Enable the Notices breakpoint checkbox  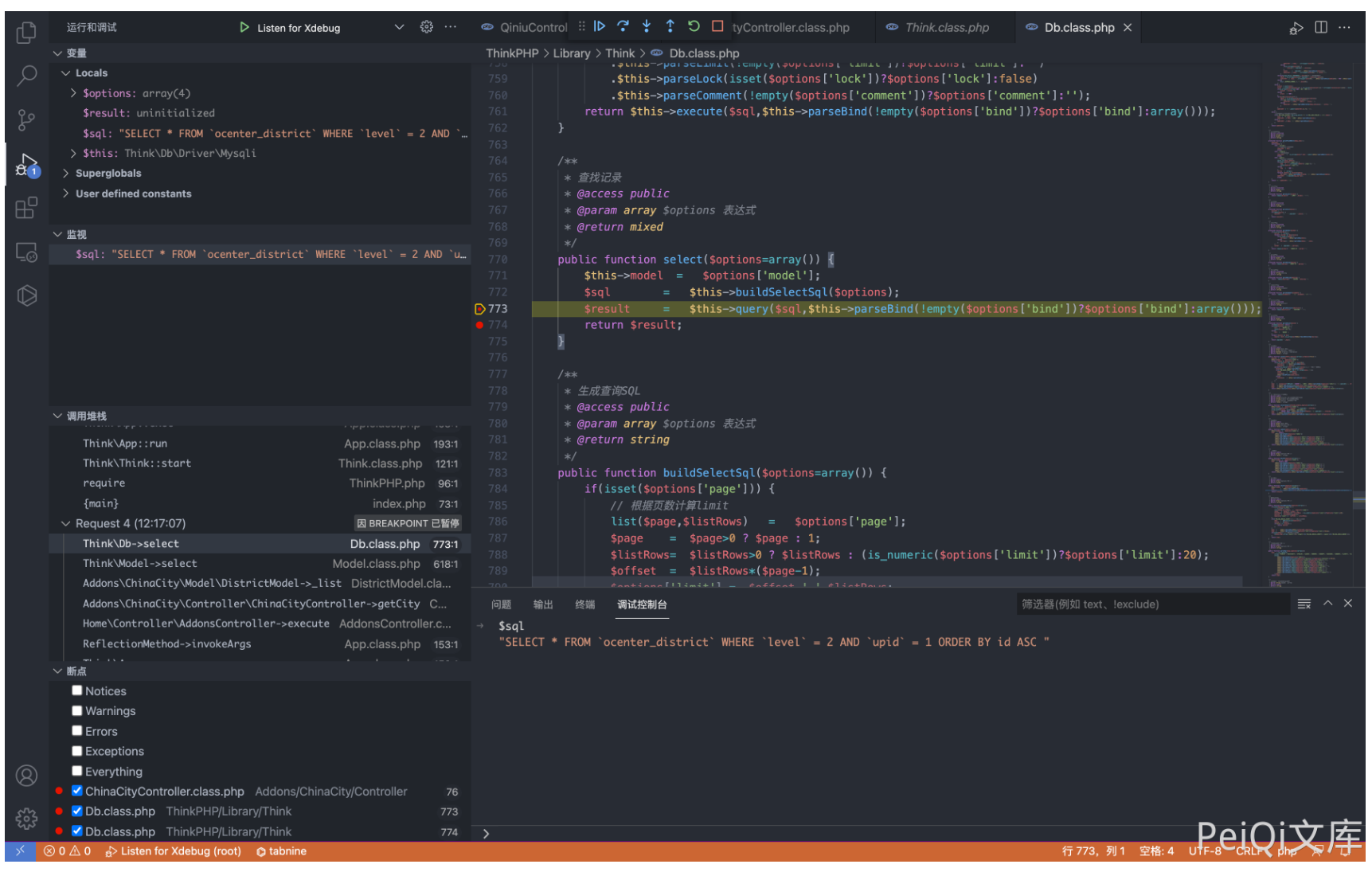point(77,691)
